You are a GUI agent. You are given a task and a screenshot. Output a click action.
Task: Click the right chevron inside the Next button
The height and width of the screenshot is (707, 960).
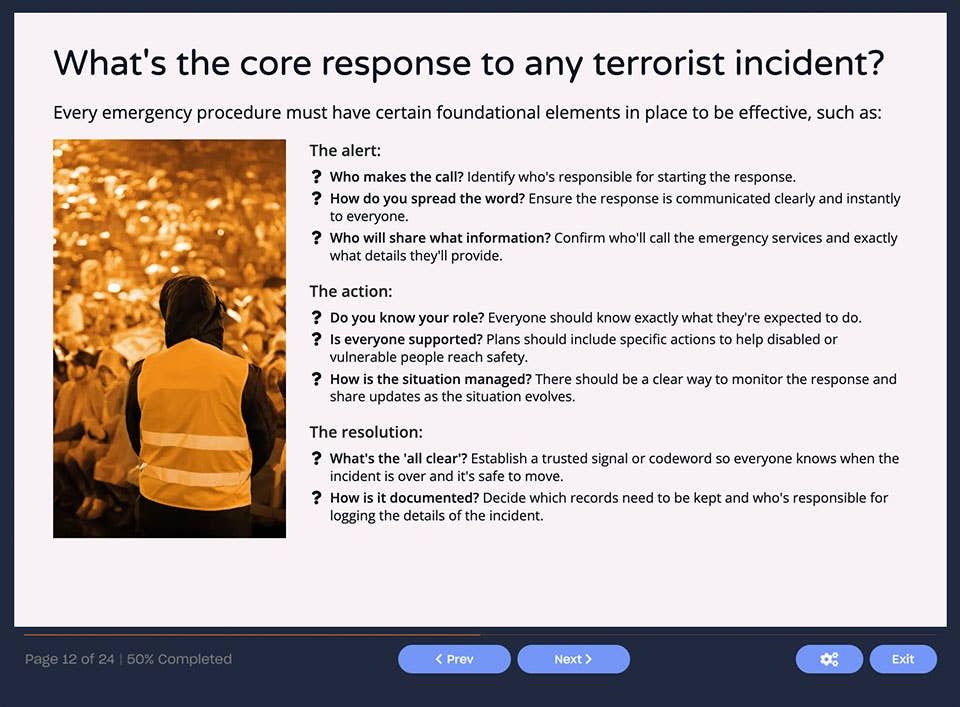pos(591,659)
